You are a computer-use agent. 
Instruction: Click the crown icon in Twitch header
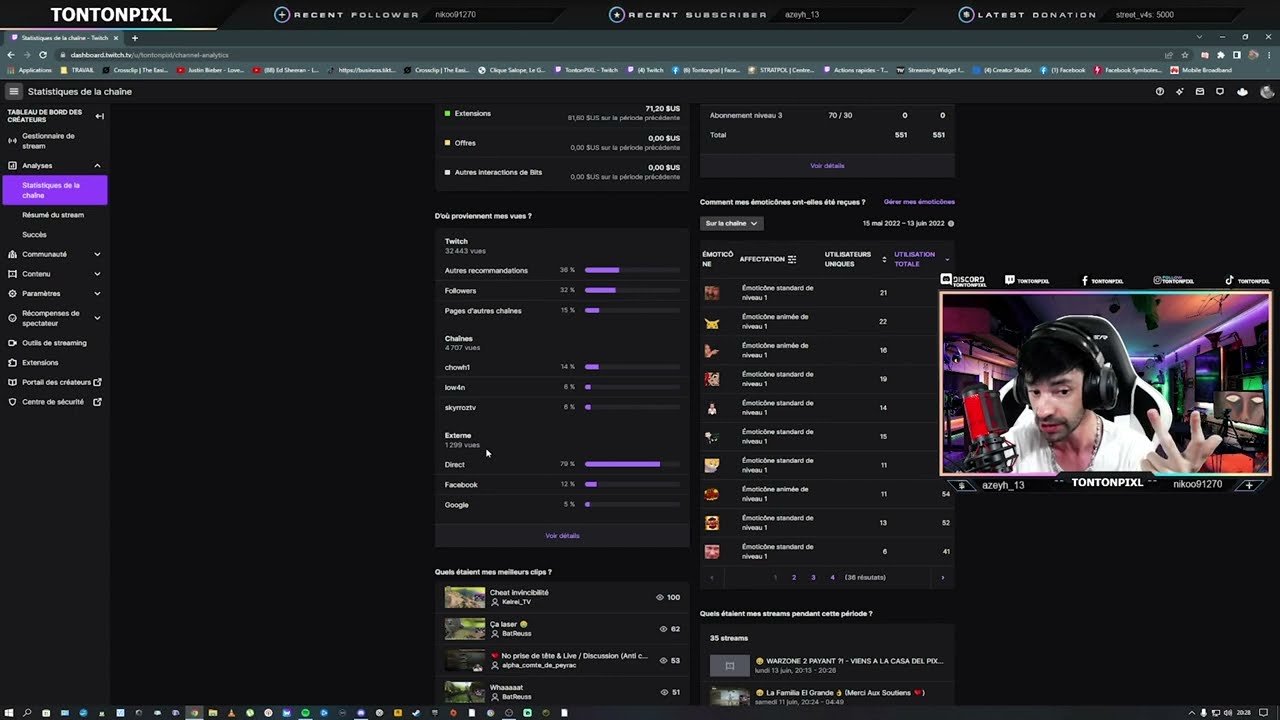coord(1242,91)
